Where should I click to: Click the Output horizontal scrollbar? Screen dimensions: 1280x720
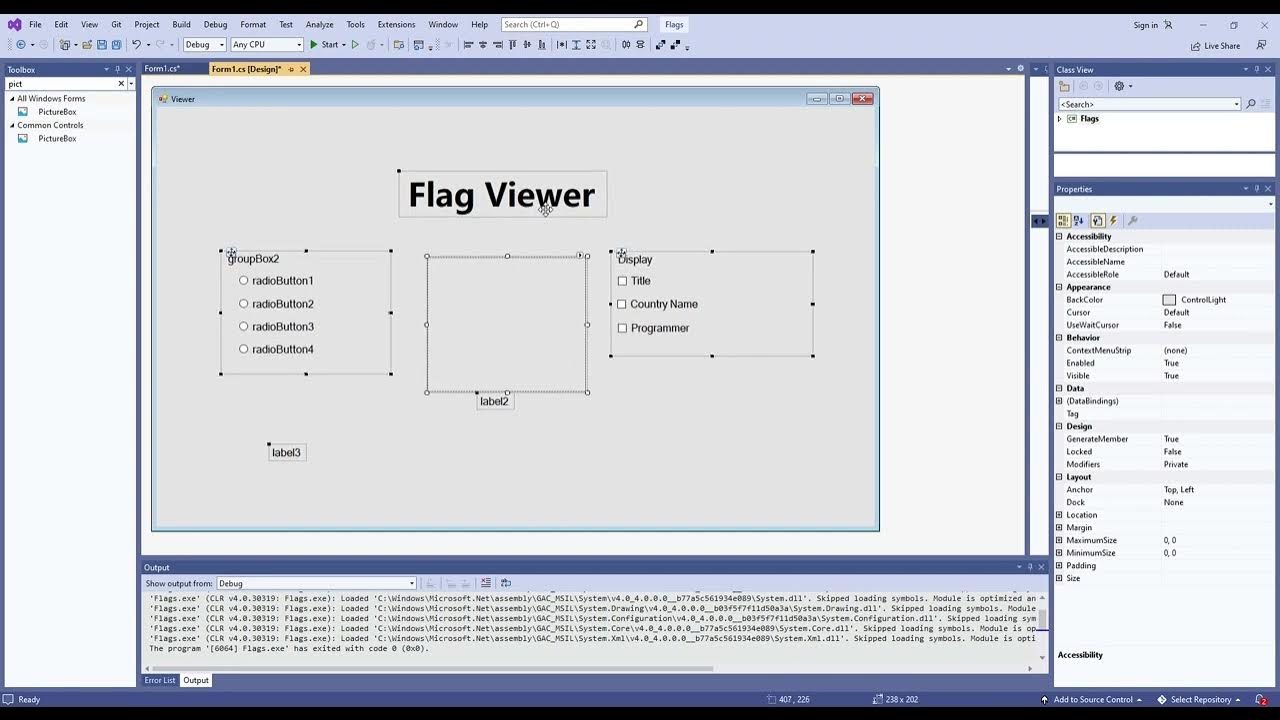point(430,668)
